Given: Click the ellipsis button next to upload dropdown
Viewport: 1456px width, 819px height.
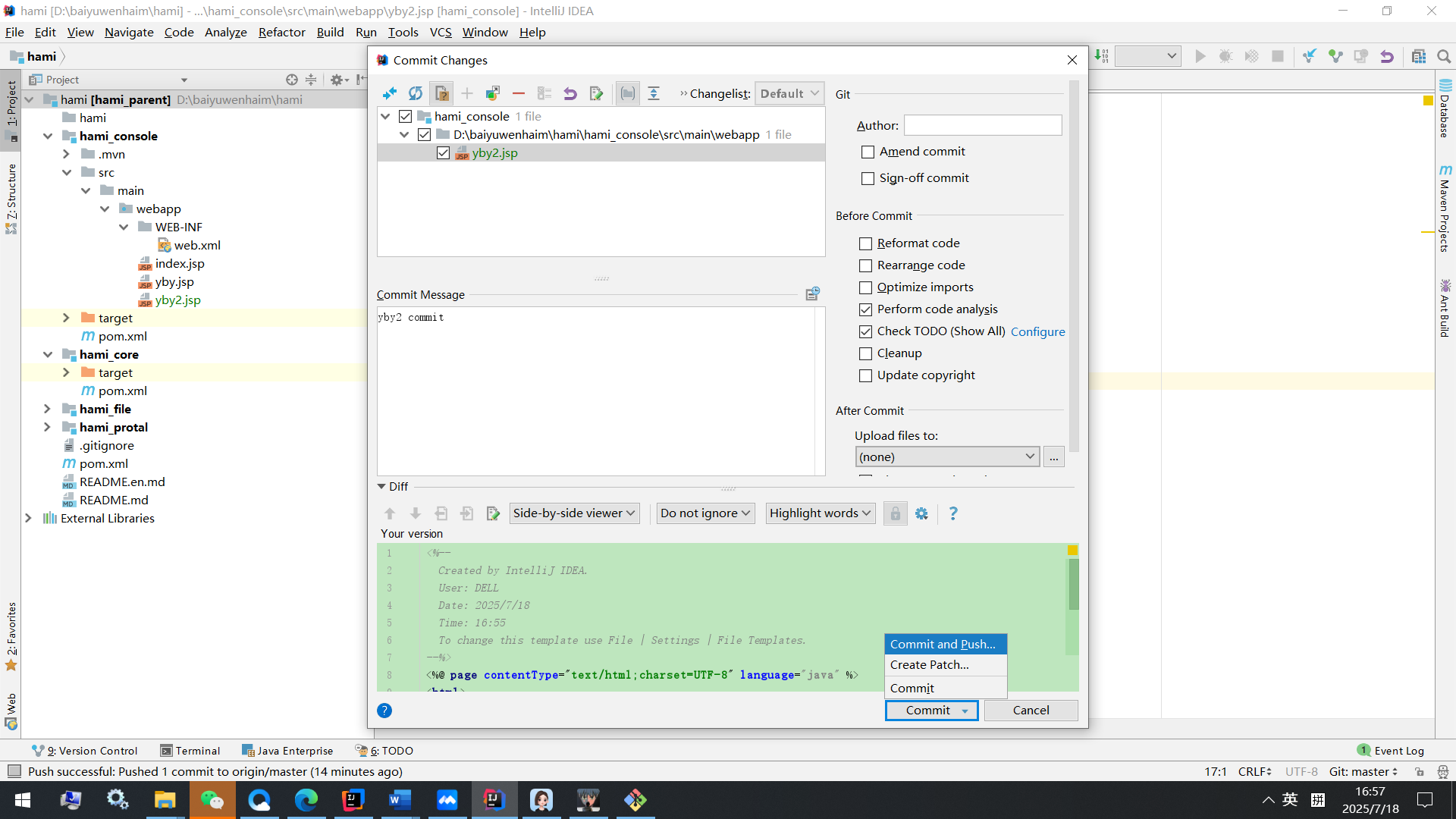Looking at the screenshot, I should [1053, 457].
